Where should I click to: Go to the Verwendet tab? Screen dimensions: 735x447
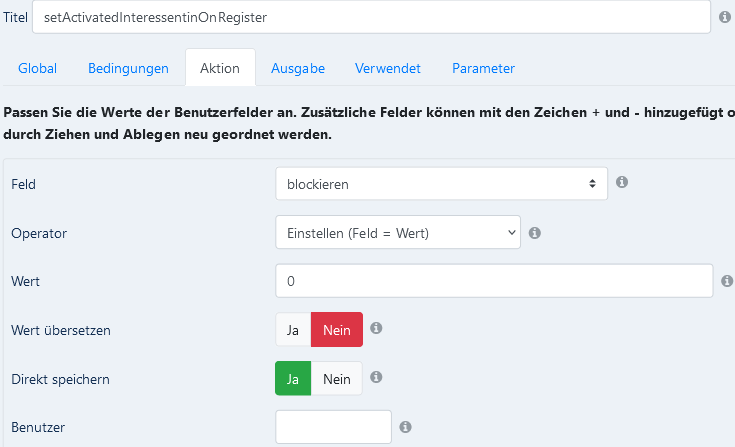[x=388, y=68]
